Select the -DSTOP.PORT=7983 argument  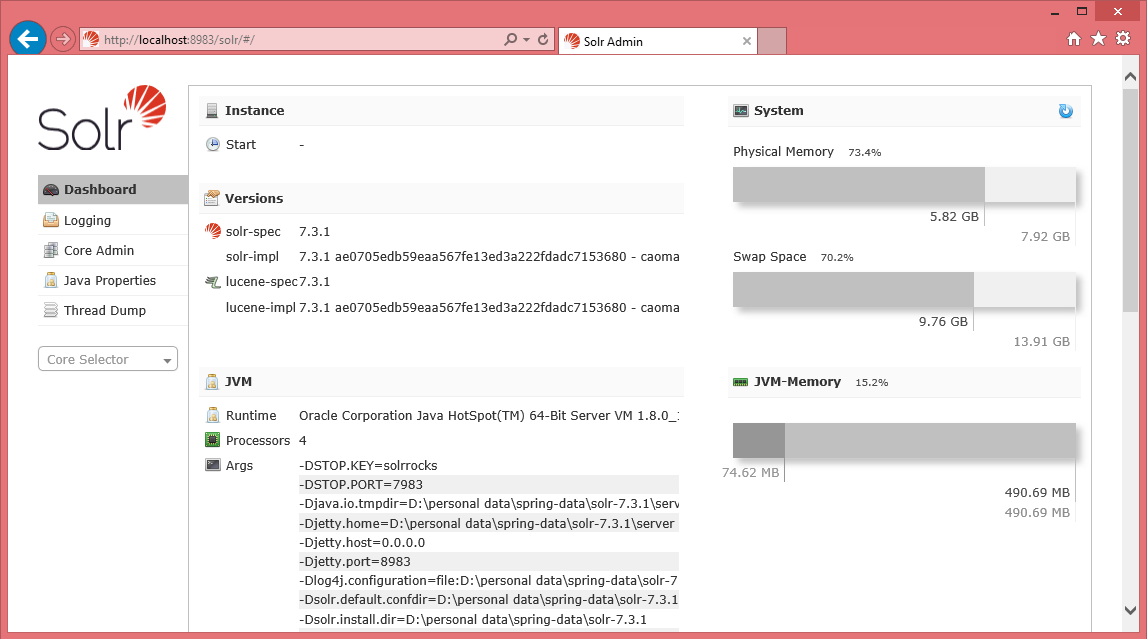pos(361,485)
